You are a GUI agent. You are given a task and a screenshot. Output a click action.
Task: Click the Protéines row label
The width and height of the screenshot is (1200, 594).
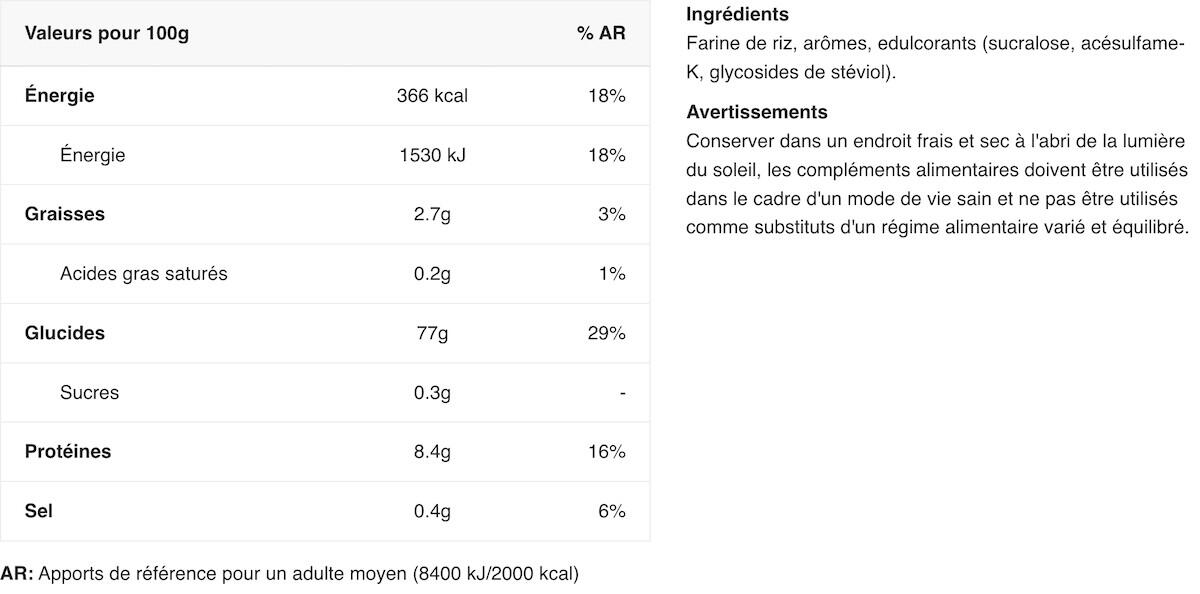tap(68, 451)
